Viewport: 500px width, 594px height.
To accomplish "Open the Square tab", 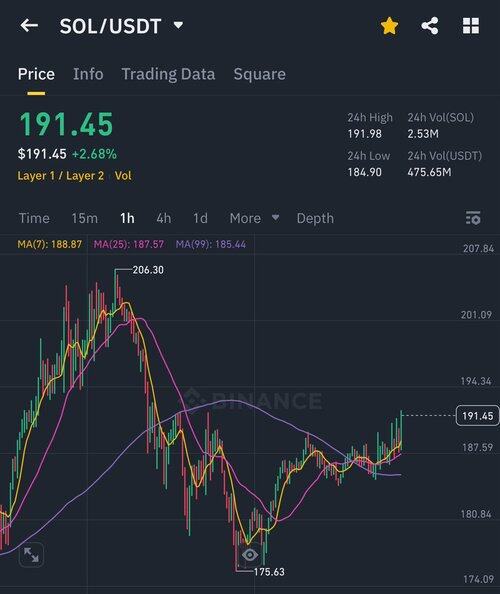I will coord(259,74).
